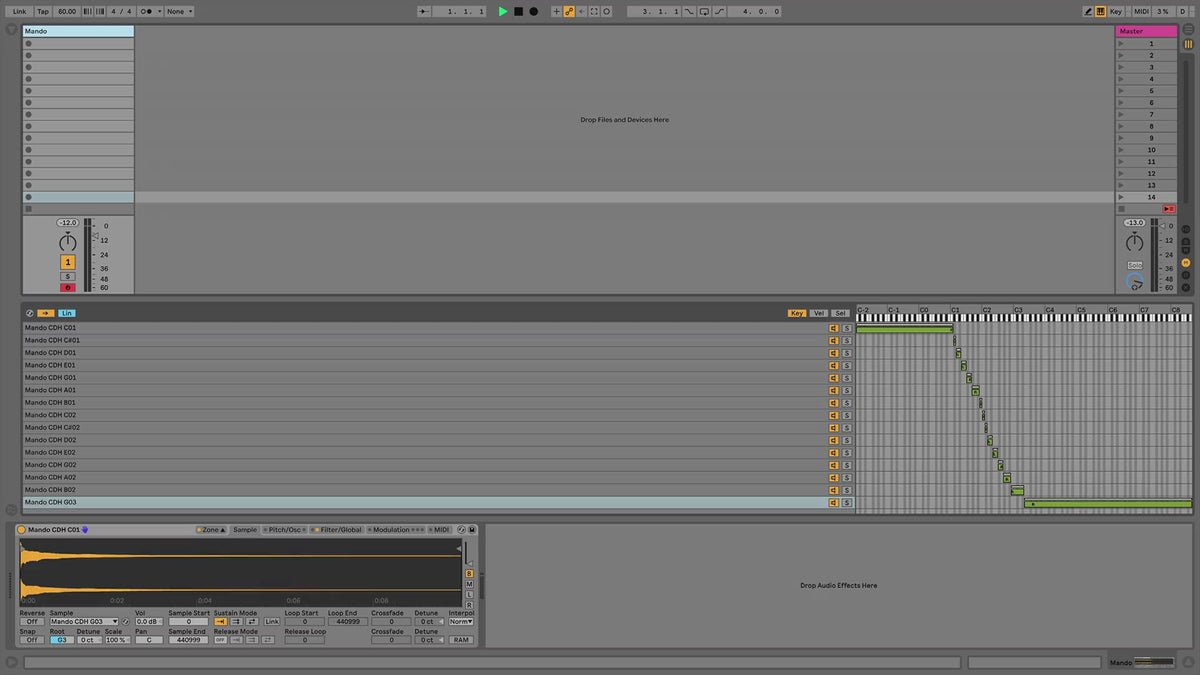This screenshot has width=1200, height=675.
Task: Open the quantization menu showing None
Action: pyautogui.click(x=179, y=11)
